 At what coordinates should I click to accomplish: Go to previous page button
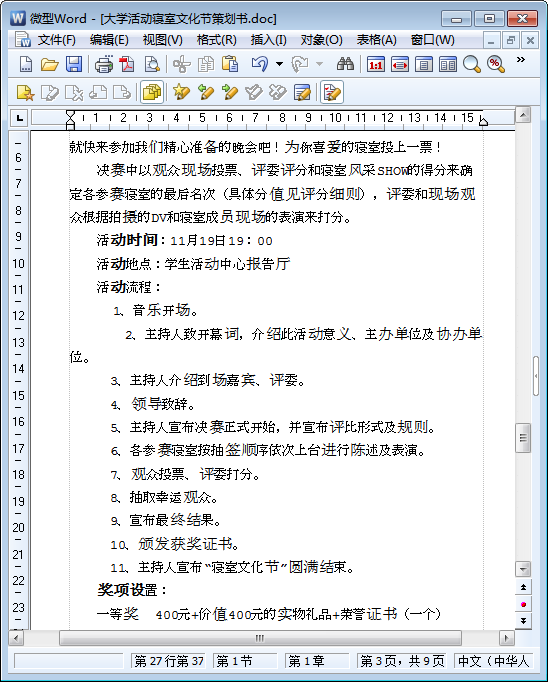[x=523, y=588]
